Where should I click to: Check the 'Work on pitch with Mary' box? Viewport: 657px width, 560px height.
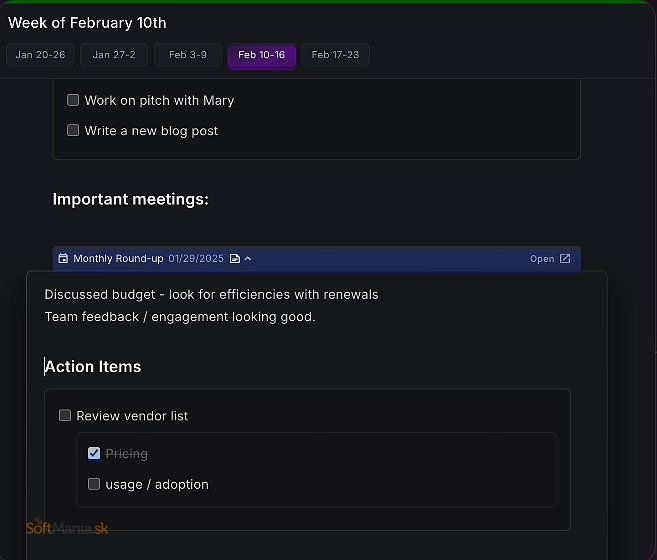[x=73, y=100]
